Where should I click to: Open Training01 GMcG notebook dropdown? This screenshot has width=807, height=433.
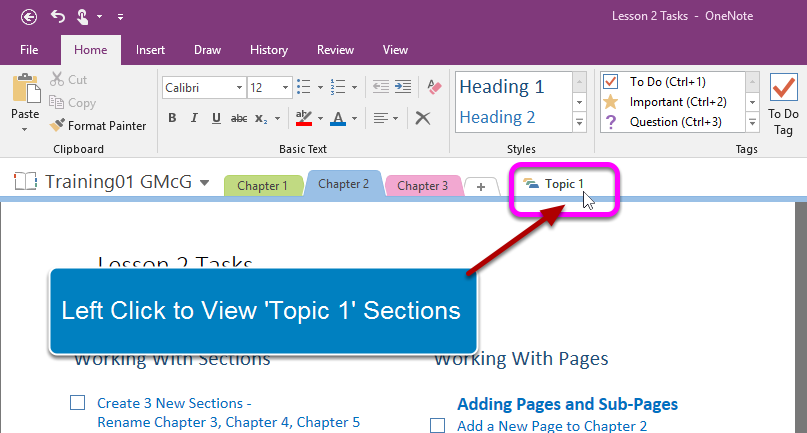pyautogui.click(x=204, y=182)
